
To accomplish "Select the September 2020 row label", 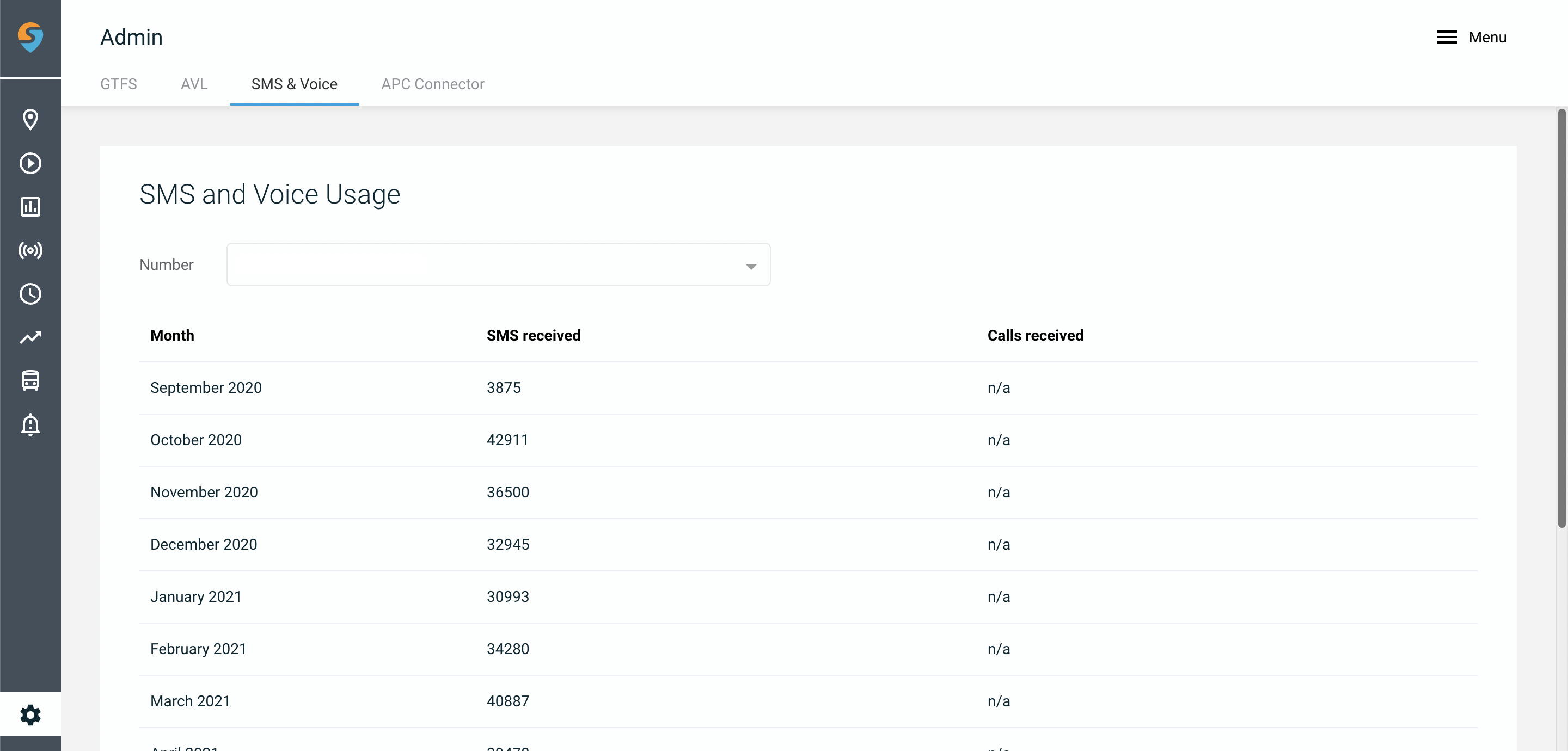I will [206, 387].
